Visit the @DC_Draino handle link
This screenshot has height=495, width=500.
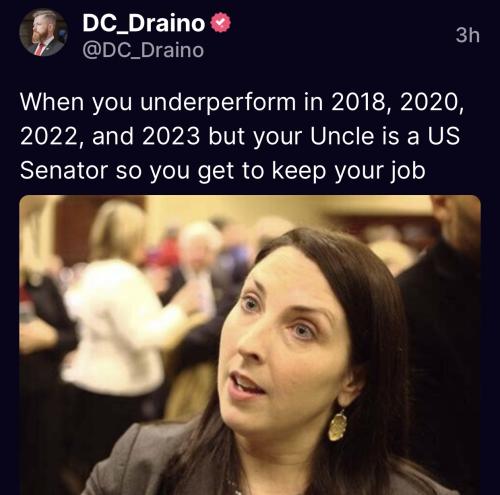pyautogui.click(x=143, y=51)
